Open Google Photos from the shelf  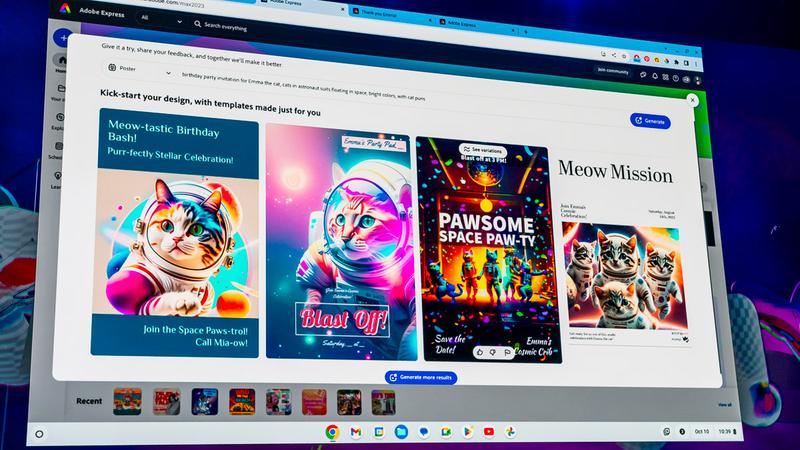click(x=510, y=432)
